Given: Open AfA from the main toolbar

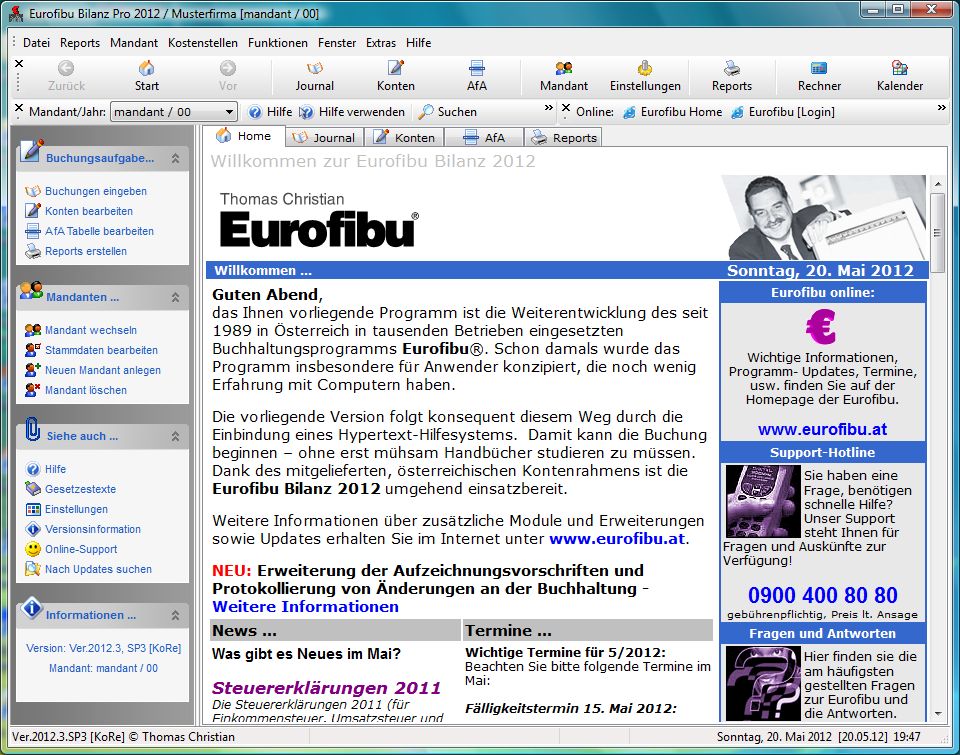Looking at the screenshot, I should click(476, 76).
